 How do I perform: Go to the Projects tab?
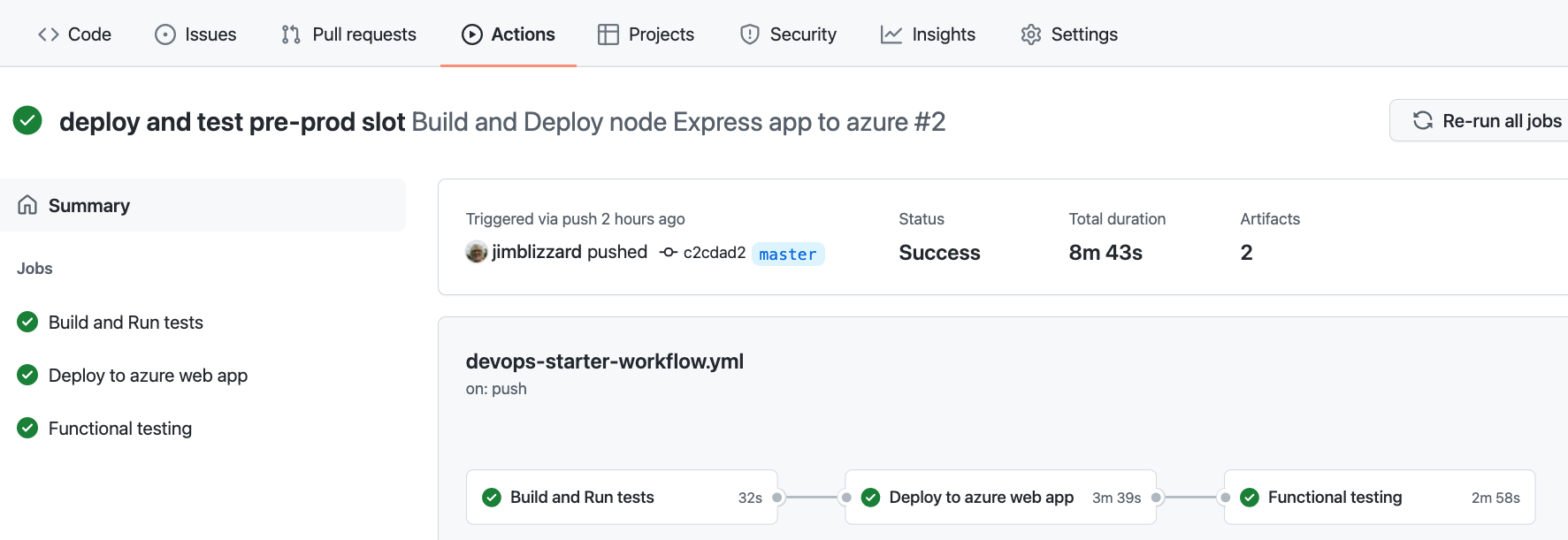[x=646, y=34]
